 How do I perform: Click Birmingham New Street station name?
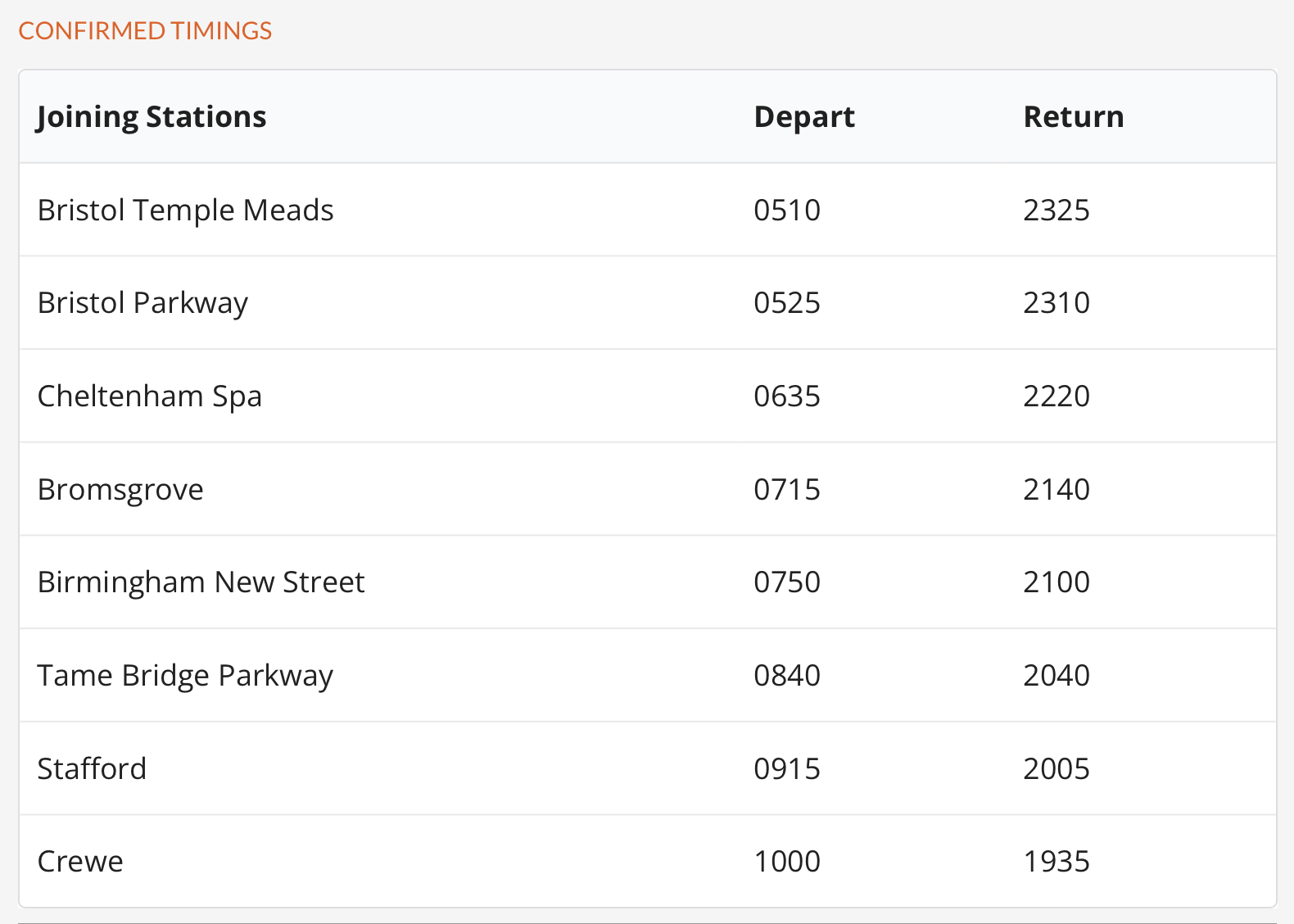(201, 582)
